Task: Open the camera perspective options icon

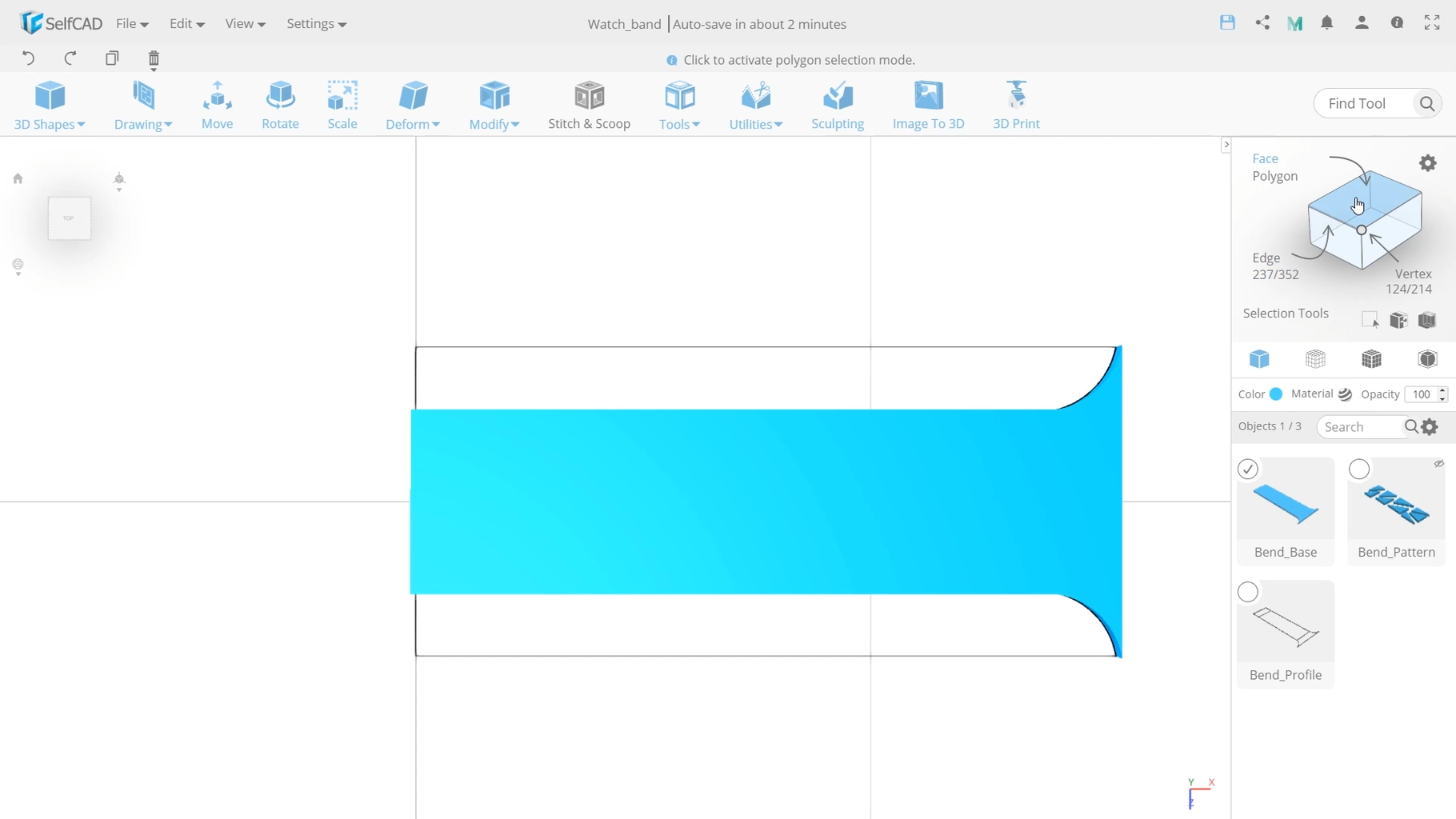Action: [x=119, y=181]
